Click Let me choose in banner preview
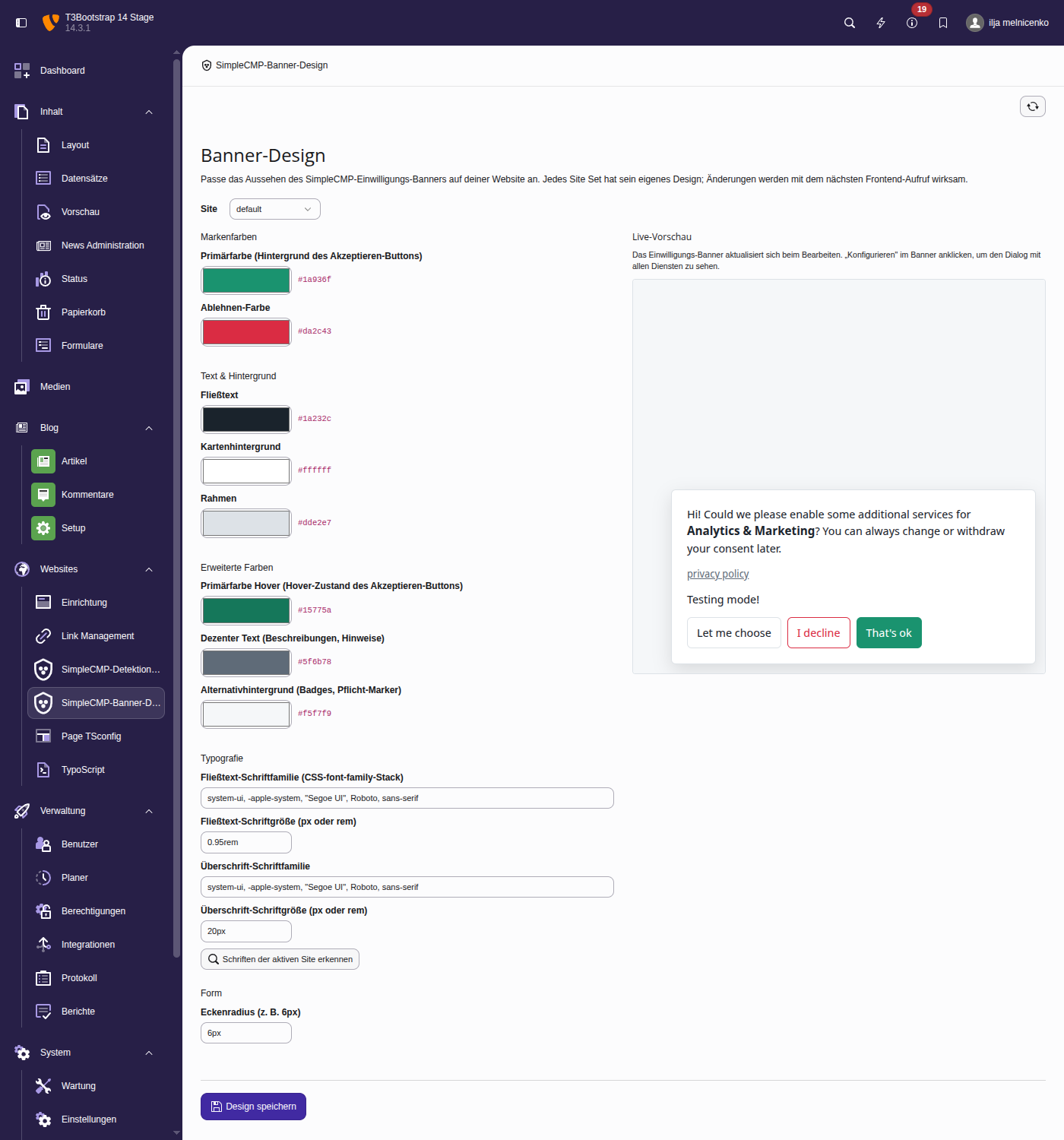The width and height of the screenshot is (1064, 1140). 734,633
